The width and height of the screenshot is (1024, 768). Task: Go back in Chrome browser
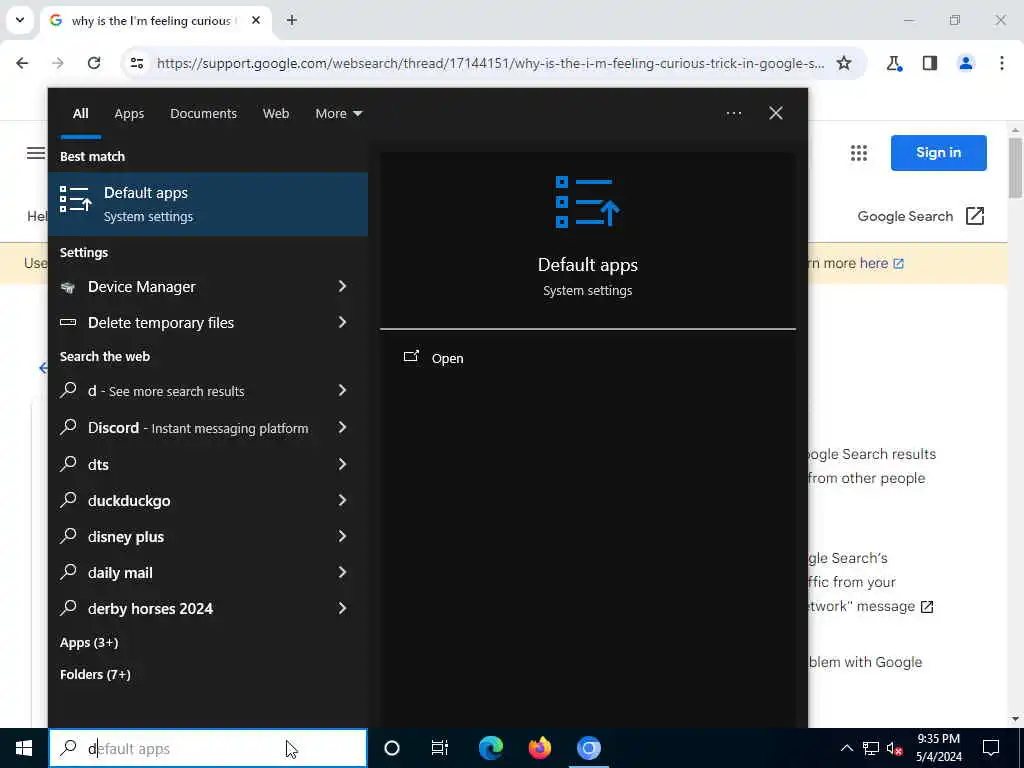coord(22,63)
